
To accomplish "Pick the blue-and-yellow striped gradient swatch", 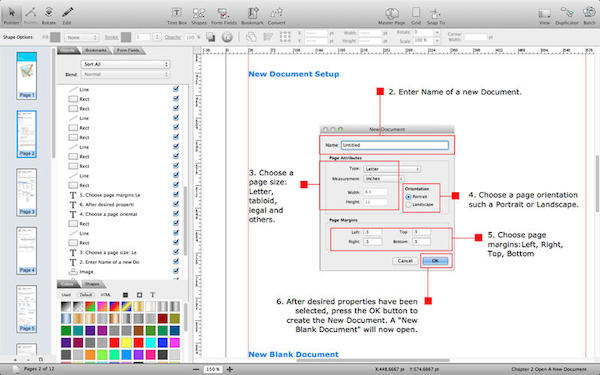I will coord(126,307).
